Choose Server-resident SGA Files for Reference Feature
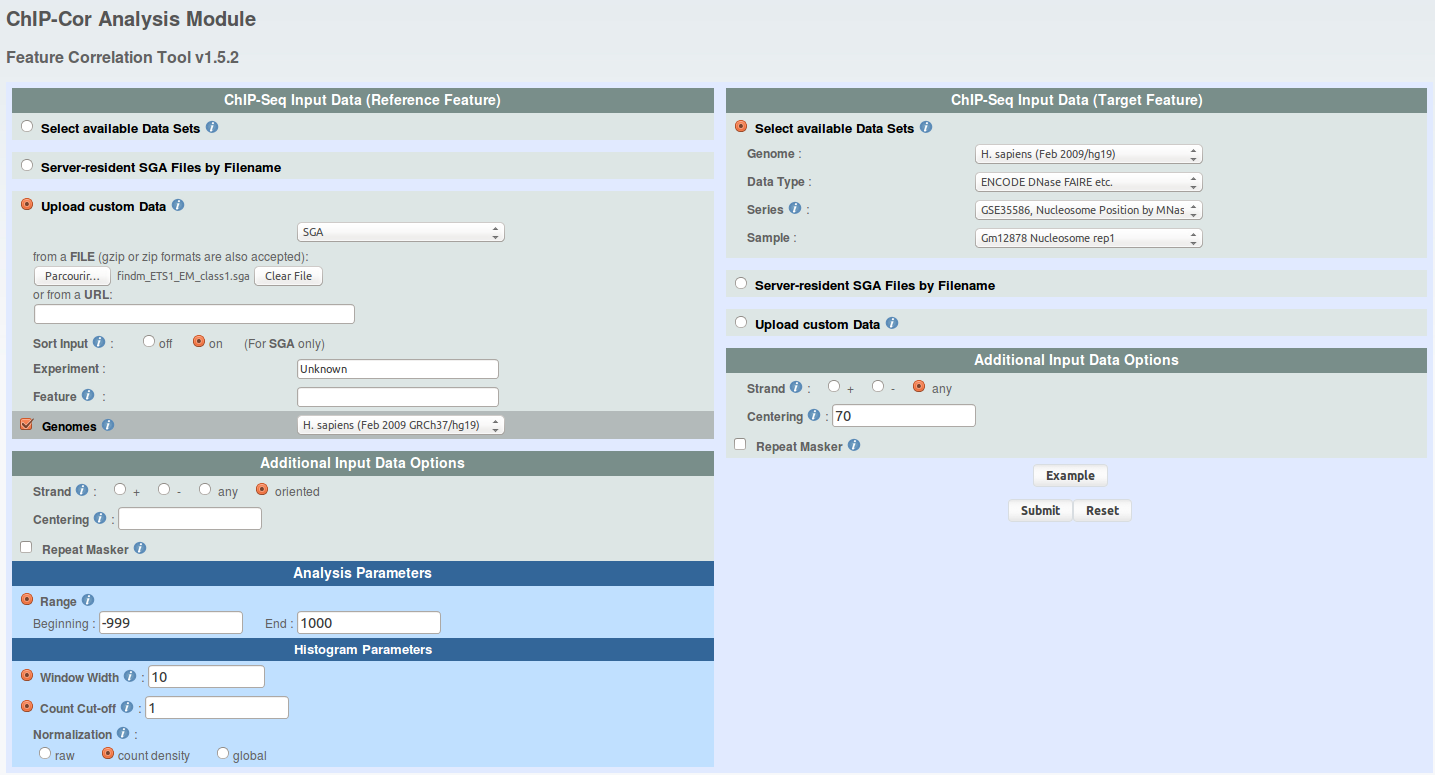This screenshot has height=775, width=1435. pyautogui.click(x=27, y=167)
